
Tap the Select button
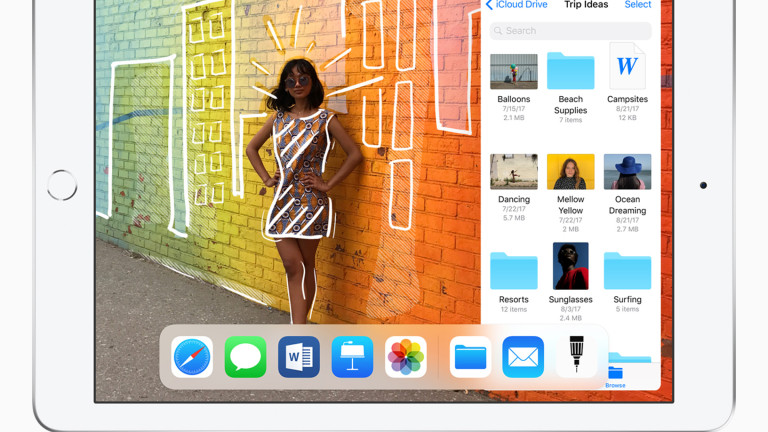(638, 5)
